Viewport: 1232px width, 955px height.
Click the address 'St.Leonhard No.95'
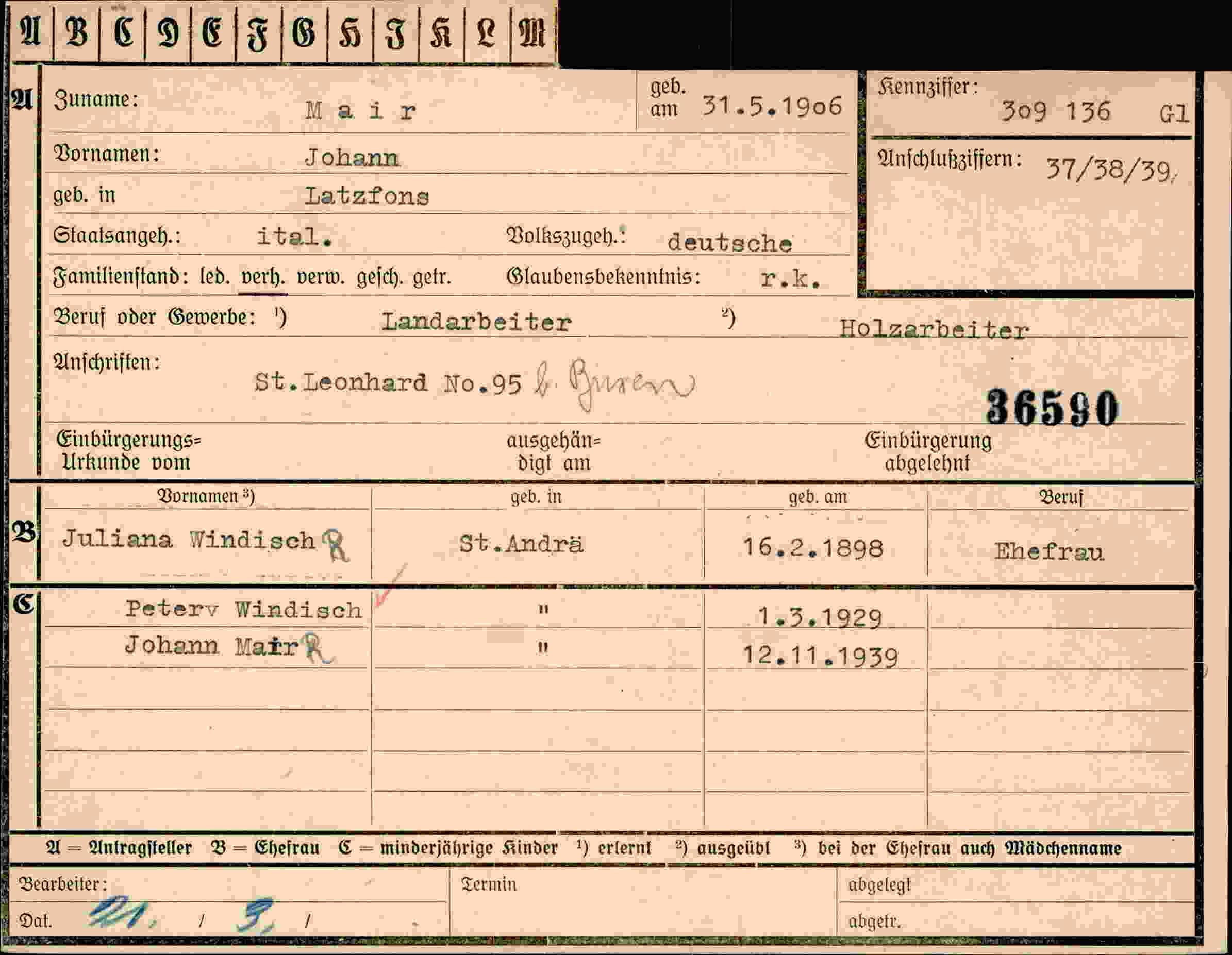388,383
